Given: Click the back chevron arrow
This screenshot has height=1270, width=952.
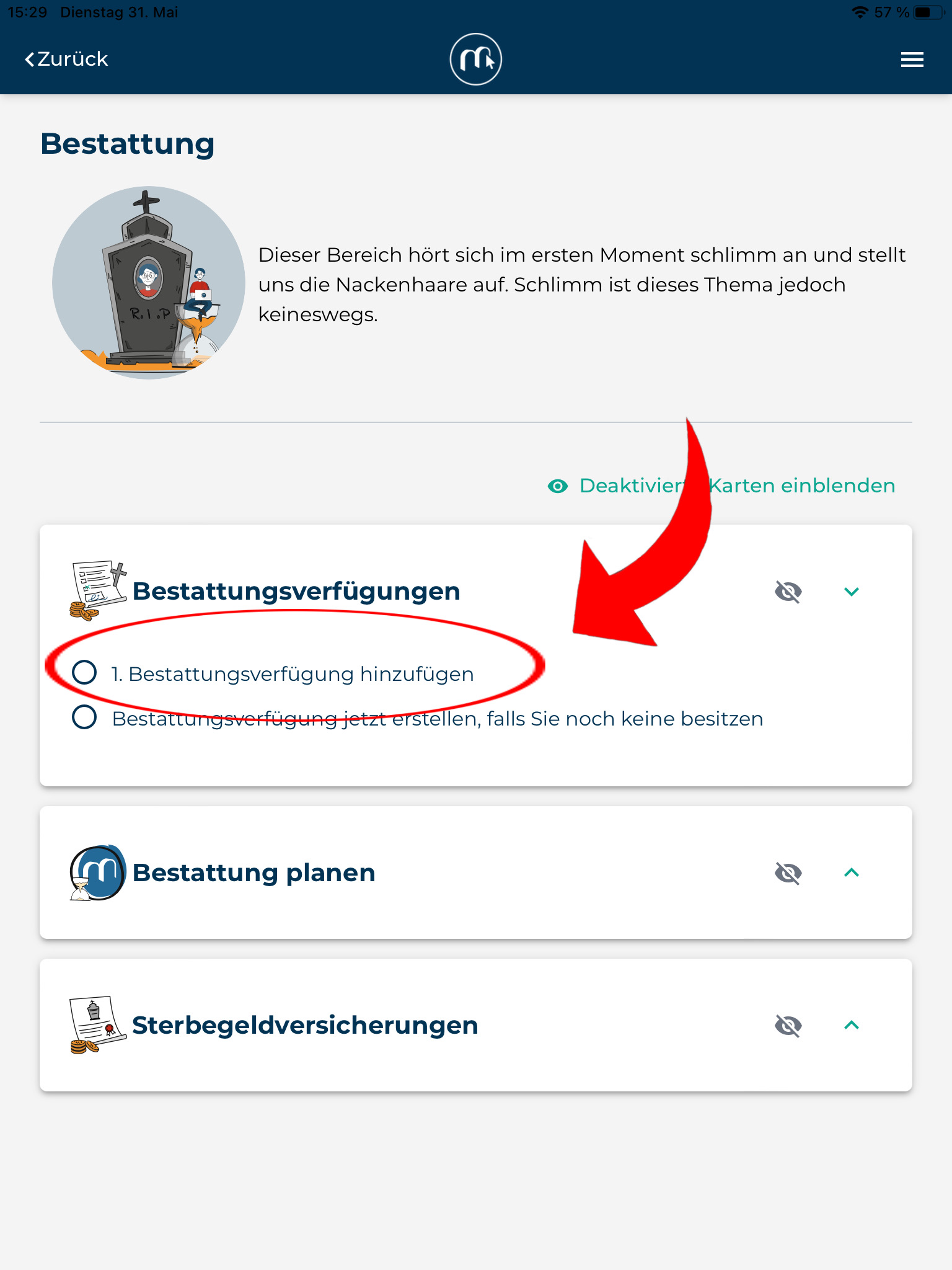Looking at the screenshot, I should [x=29, y=60].
